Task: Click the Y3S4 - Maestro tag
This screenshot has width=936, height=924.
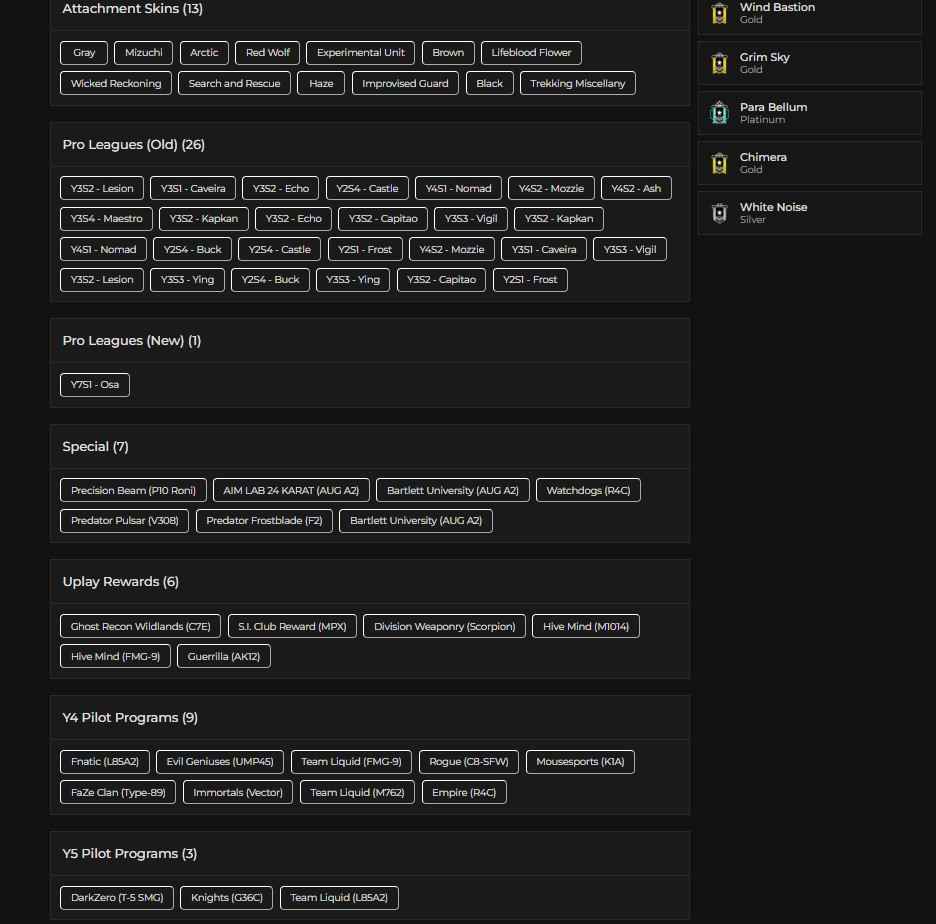Action: tap(107, 219)
